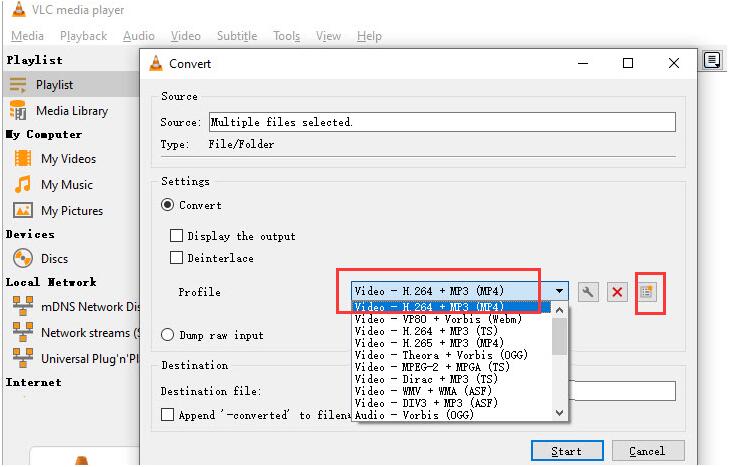Choose Video - Dirac + MP3 (TS) option

click(451, 379)
